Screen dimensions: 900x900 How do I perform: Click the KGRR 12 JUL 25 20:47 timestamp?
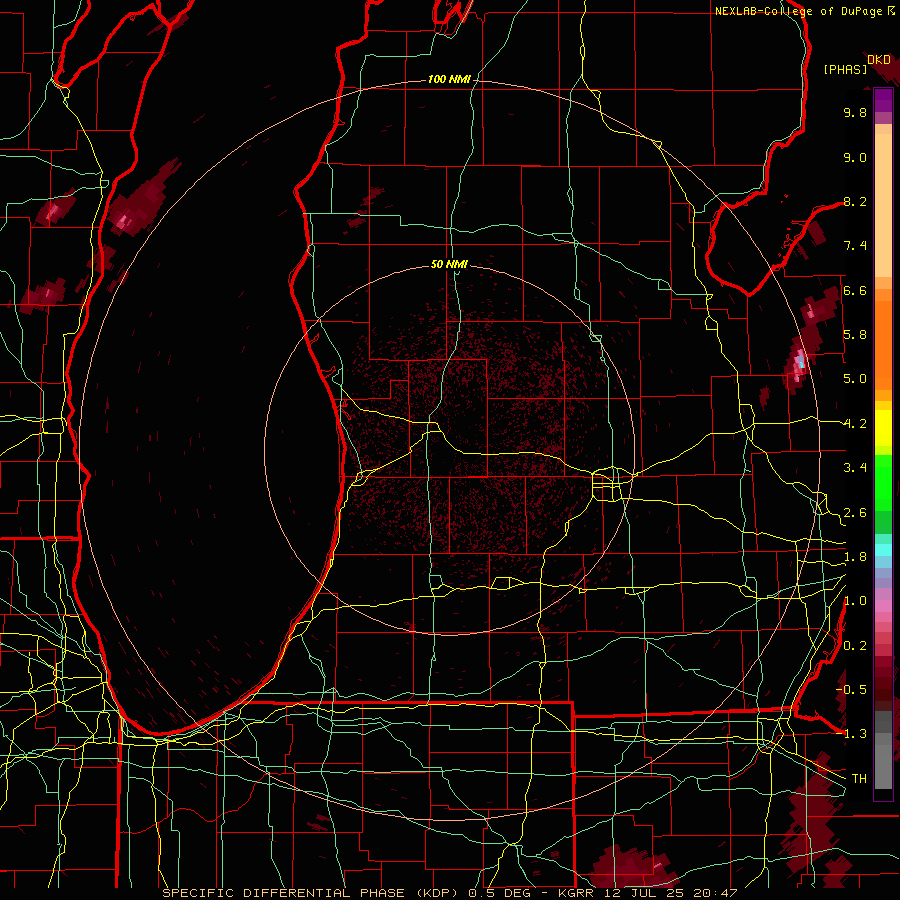click(647, 893)
